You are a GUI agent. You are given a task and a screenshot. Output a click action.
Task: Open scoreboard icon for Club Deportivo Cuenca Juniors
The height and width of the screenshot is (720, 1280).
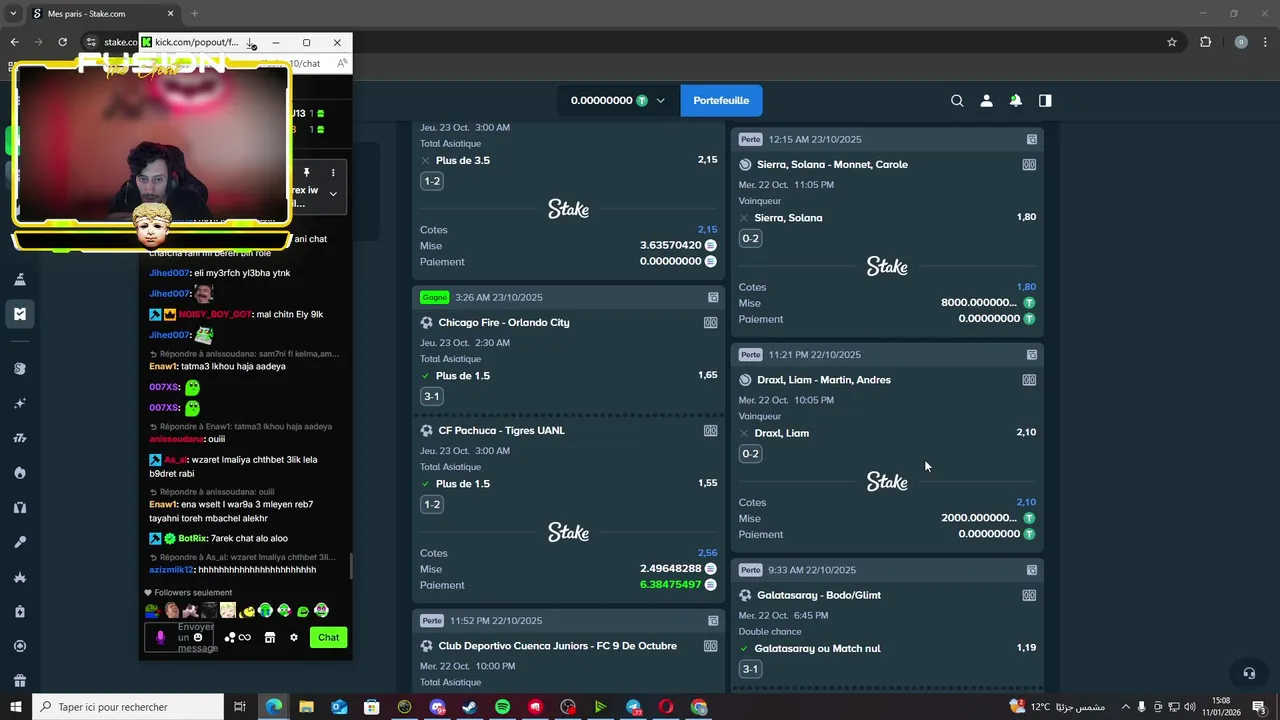[x=710, y=646]
